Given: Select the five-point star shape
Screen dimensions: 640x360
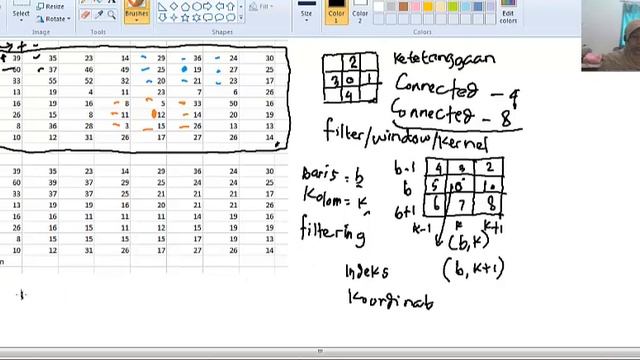Looking at the screenshot, I should pyautogui.click(x=185, y=18).
